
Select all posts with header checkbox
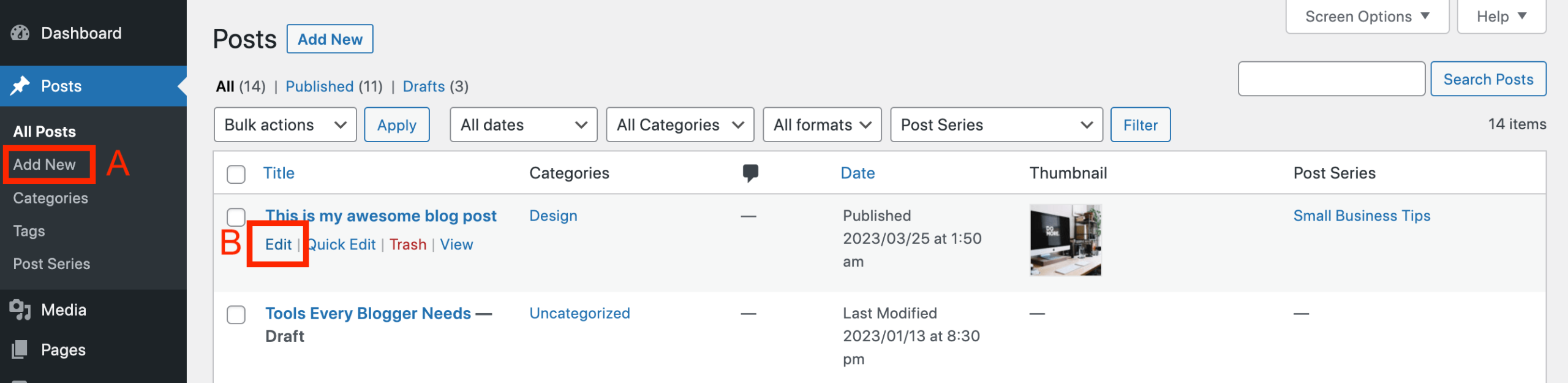[x=236, y=174]
